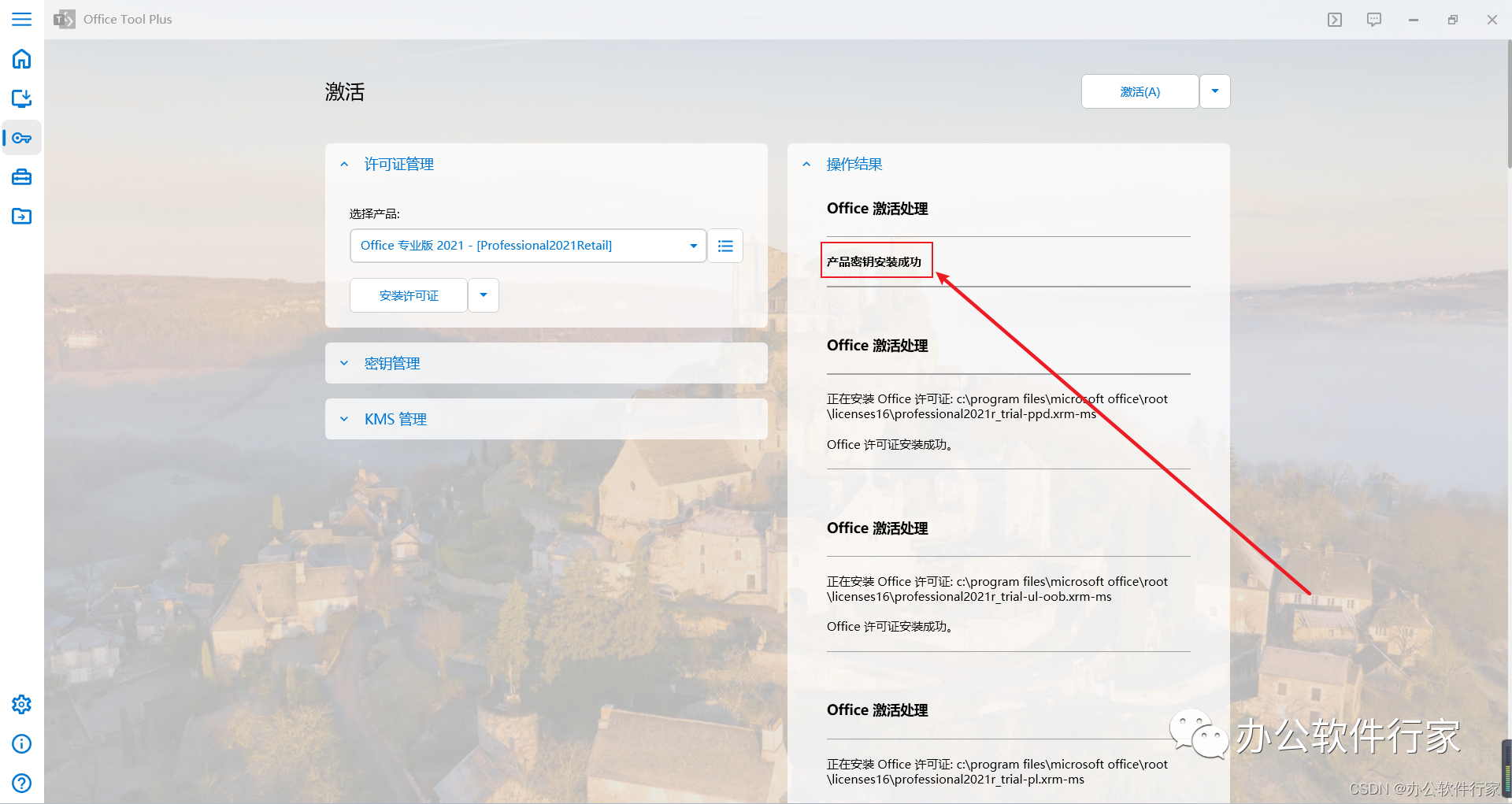The image size is (1512, 804).
Task: Click the 激活 page heading
Action: pos(345,92)
